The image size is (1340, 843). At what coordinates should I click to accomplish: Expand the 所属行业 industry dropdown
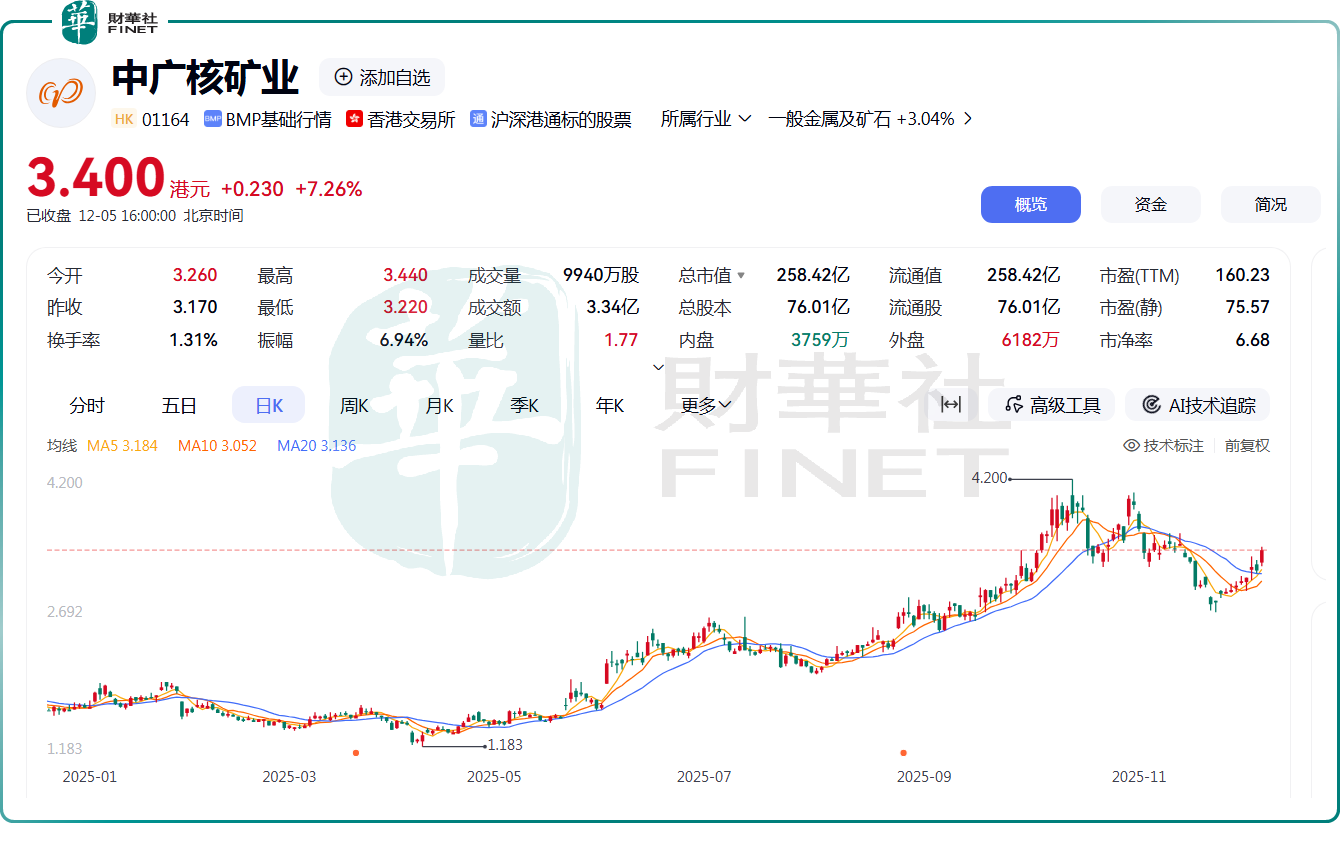tap(707, 118)
